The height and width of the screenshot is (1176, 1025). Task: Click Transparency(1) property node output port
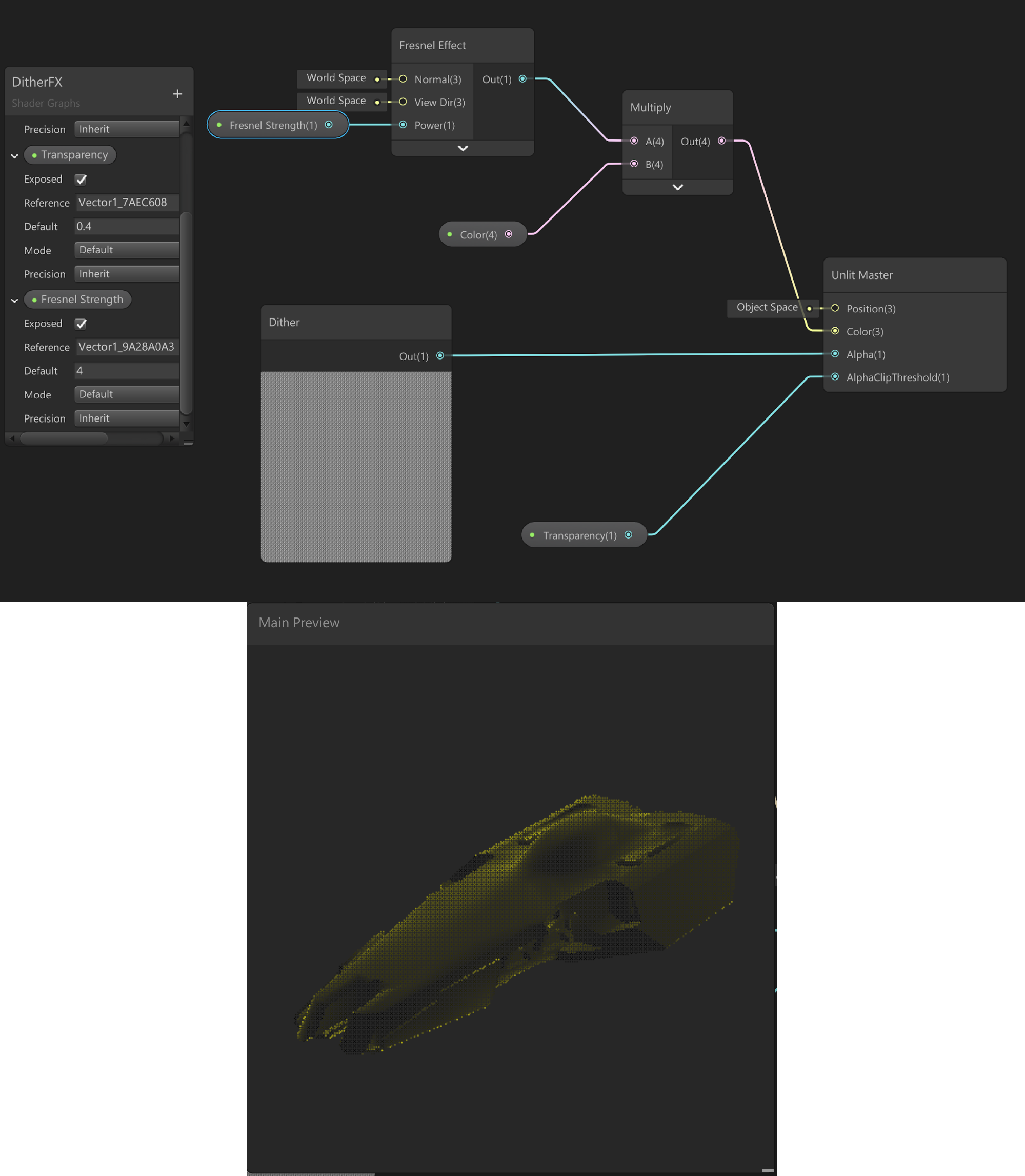[628, 535]
